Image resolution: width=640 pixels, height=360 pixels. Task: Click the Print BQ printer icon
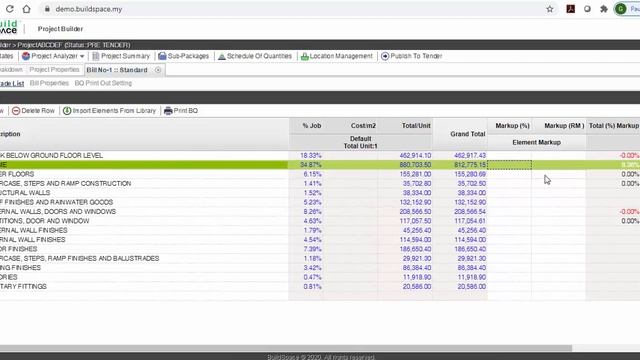pos(168,111)
